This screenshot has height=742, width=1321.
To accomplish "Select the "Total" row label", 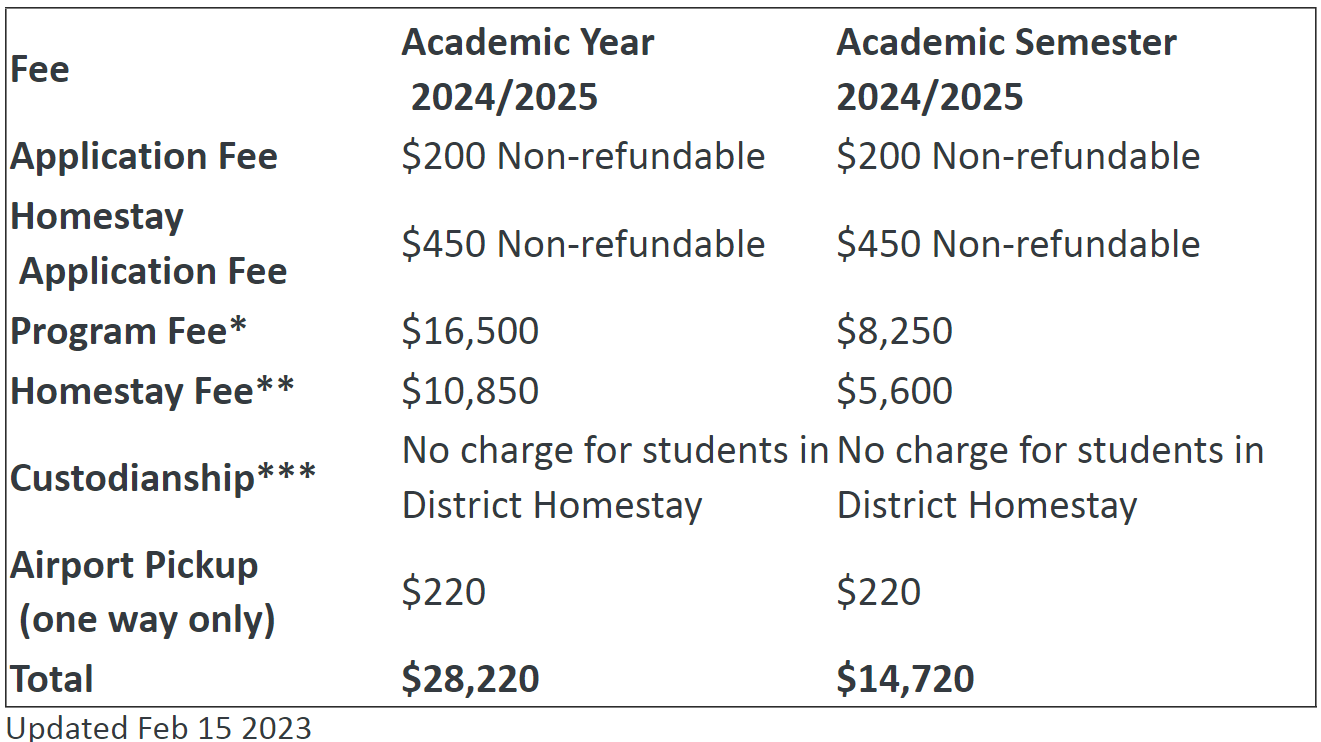I will point(52,679).
